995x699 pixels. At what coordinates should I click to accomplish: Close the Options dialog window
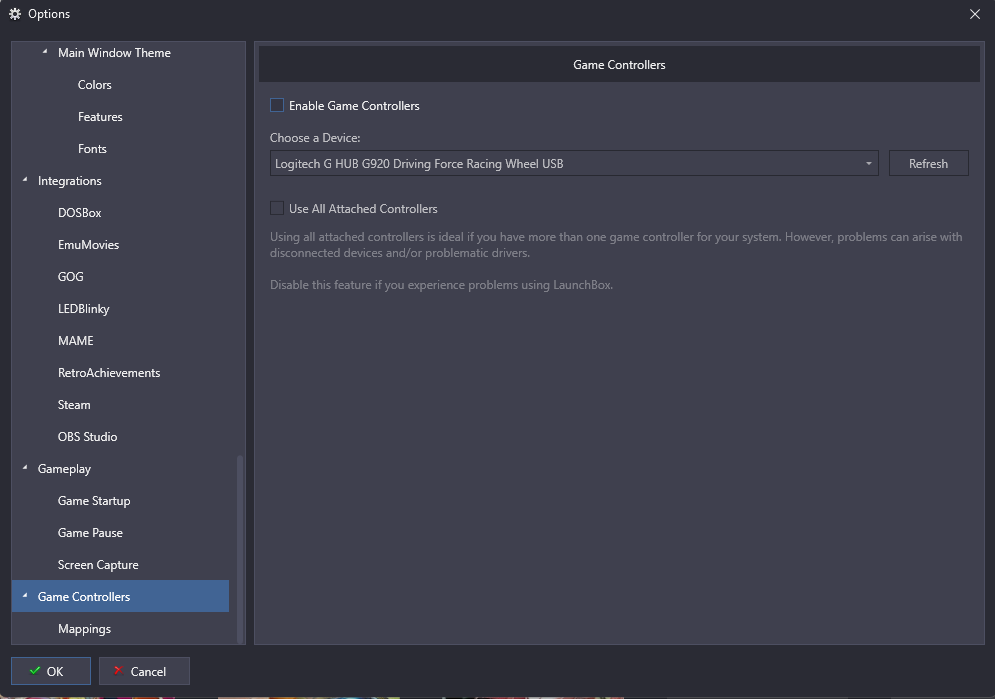pyautogui.click(x=975, y=14)
